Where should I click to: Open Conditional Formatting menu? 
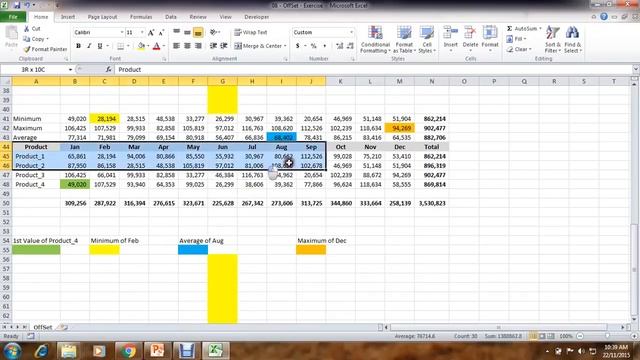point(376,39)
